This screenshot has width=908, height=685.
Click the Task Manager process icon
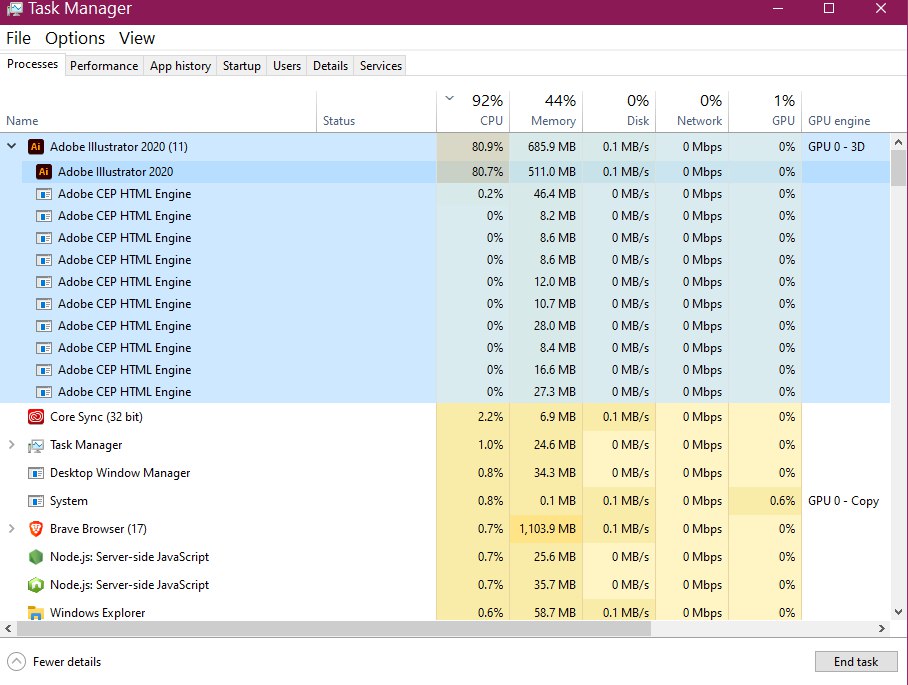36,445
